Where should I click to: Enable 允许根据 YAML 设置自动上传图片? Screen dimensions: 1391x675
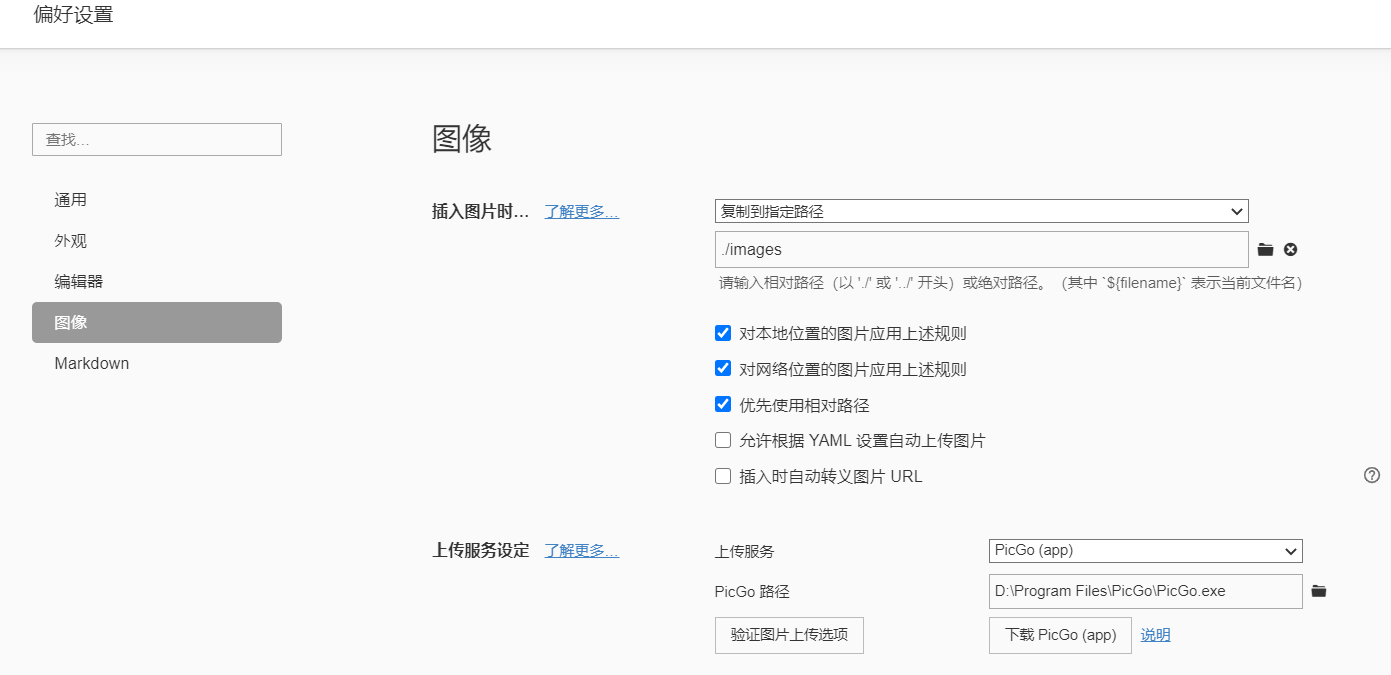723,440
